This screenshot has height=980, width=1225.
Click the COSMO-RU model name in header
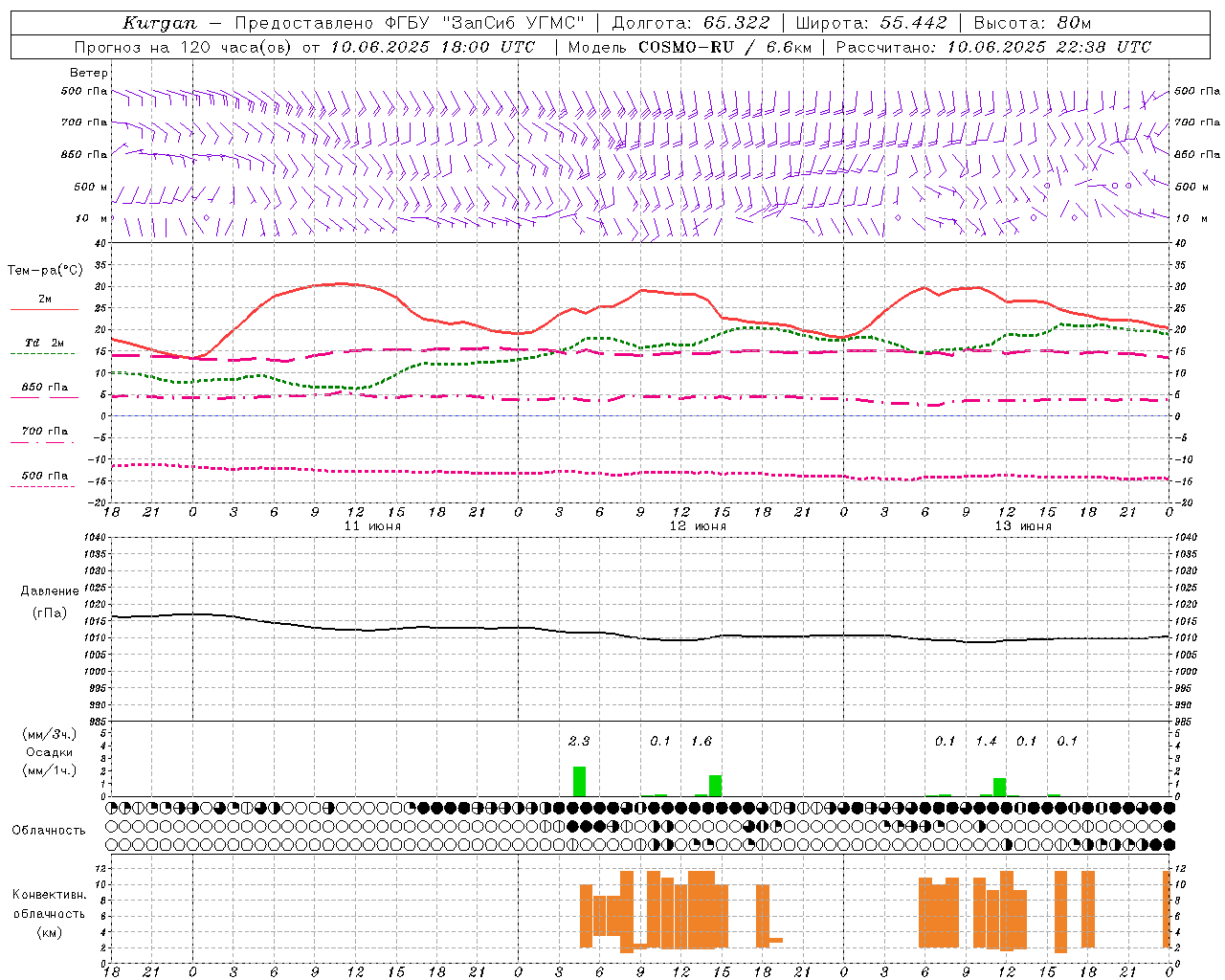[x=685, y=47]
